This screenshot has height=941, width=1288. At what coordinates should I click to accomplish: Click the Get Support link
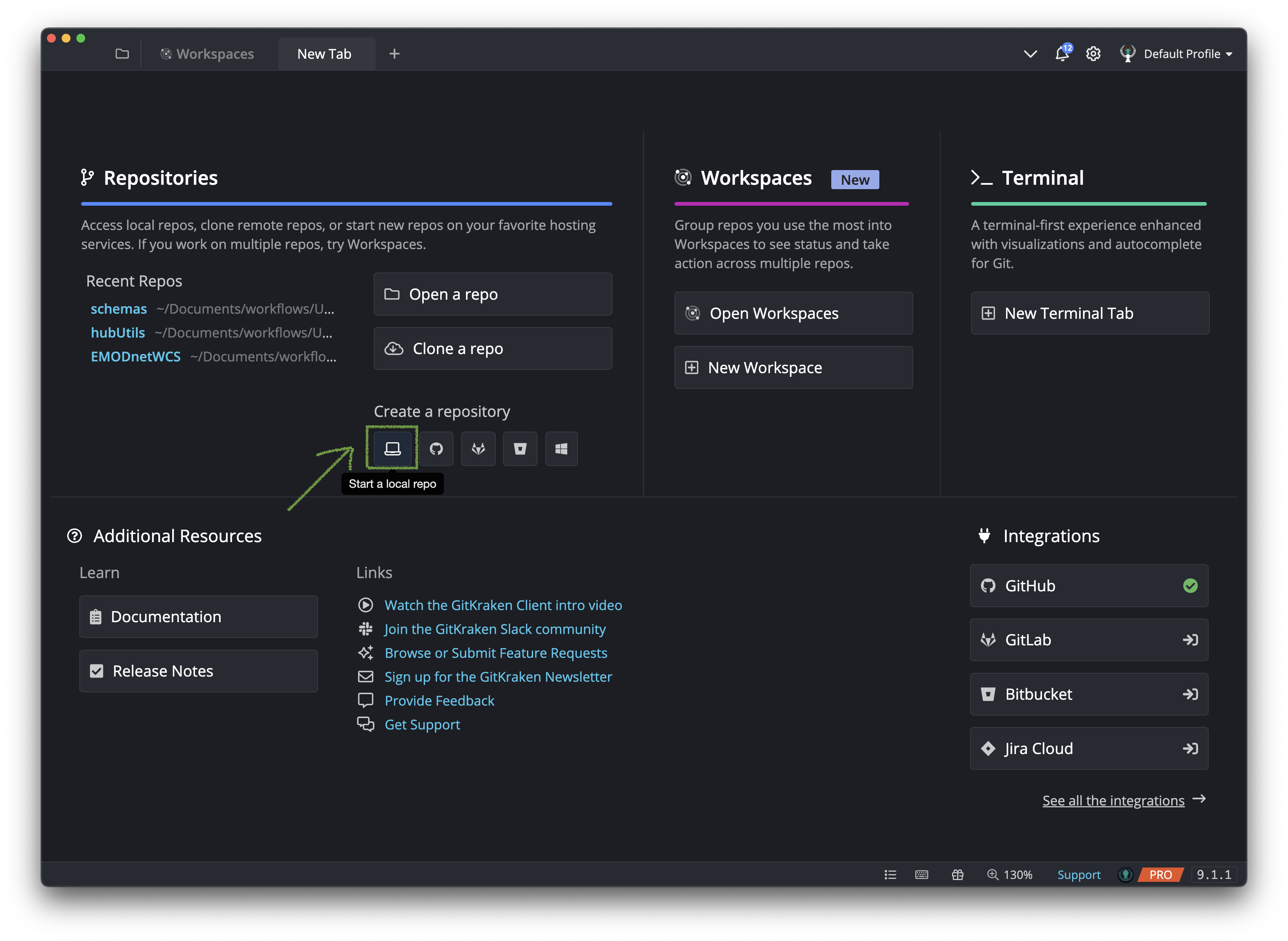pyautogui.click(x=423, y=725)
